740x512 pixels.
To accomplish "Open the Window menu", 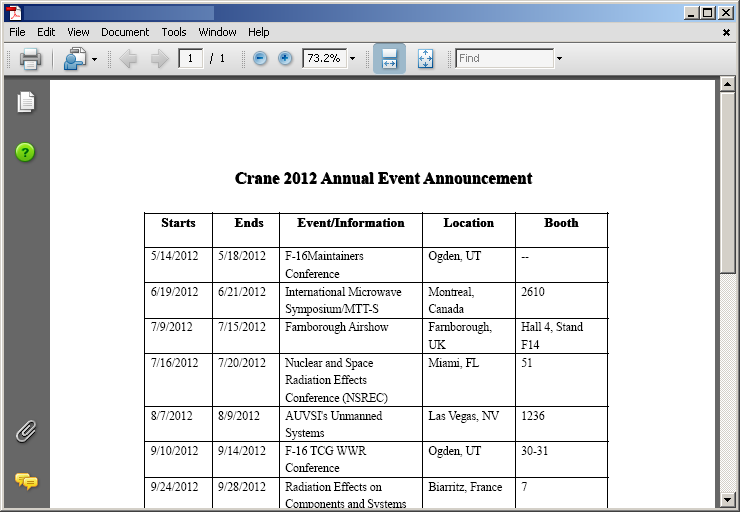I will click(218, 32).
